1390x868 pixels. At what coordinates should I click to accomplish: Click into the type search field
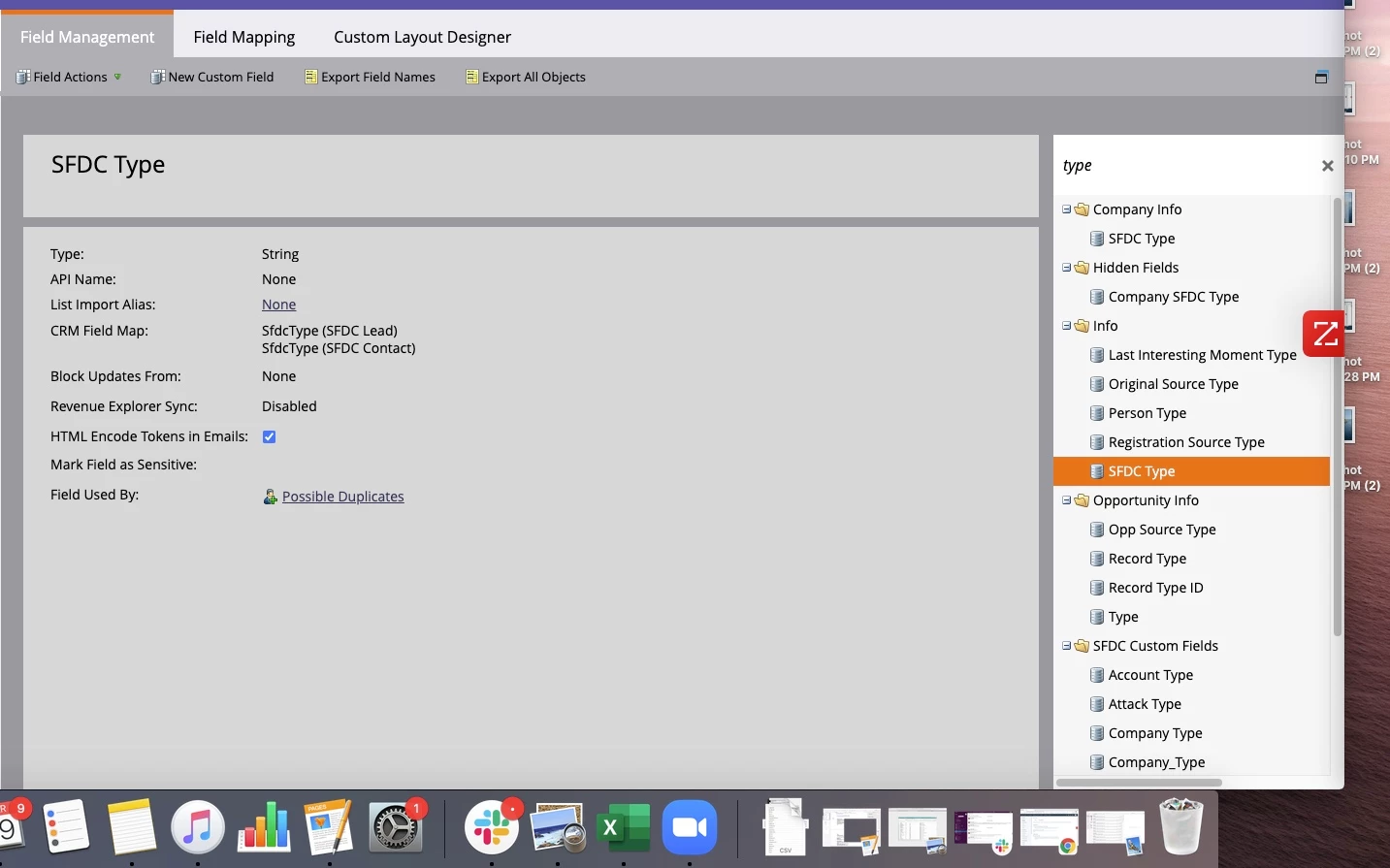tap(1185, 166)
